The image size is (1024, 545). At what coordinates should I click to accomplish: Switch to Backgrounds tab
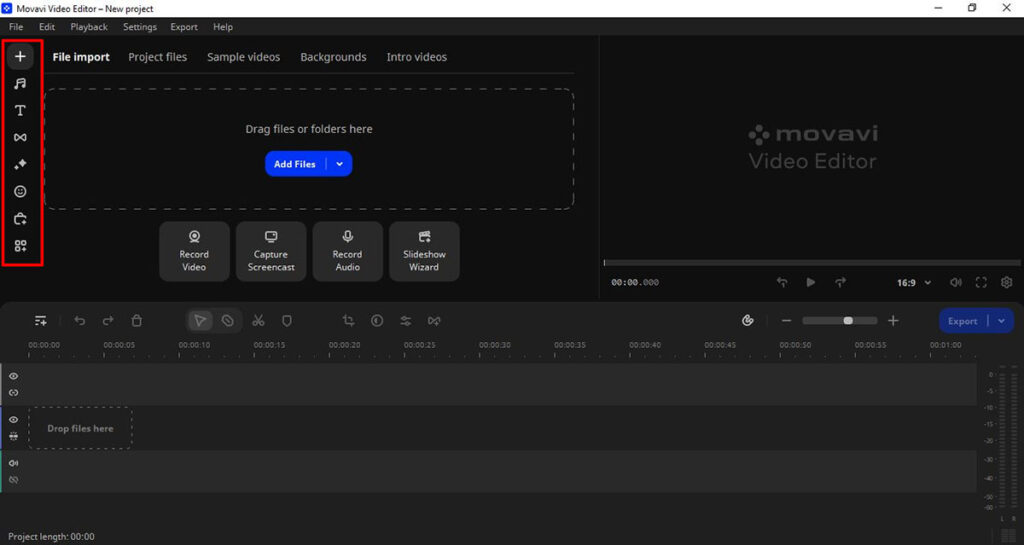tap(333, 57)
